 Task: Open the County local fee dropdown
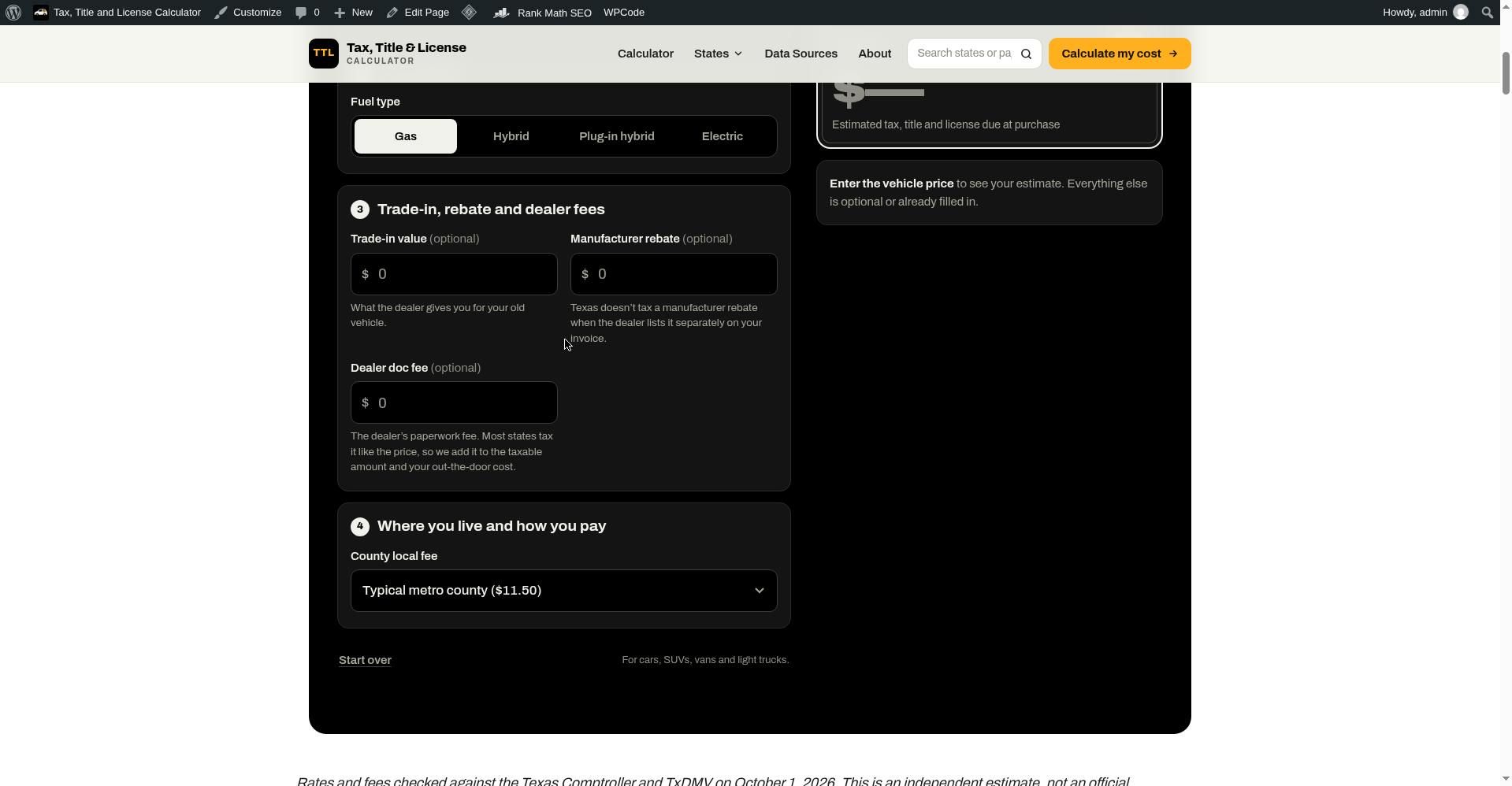click(x=564, y=591)
